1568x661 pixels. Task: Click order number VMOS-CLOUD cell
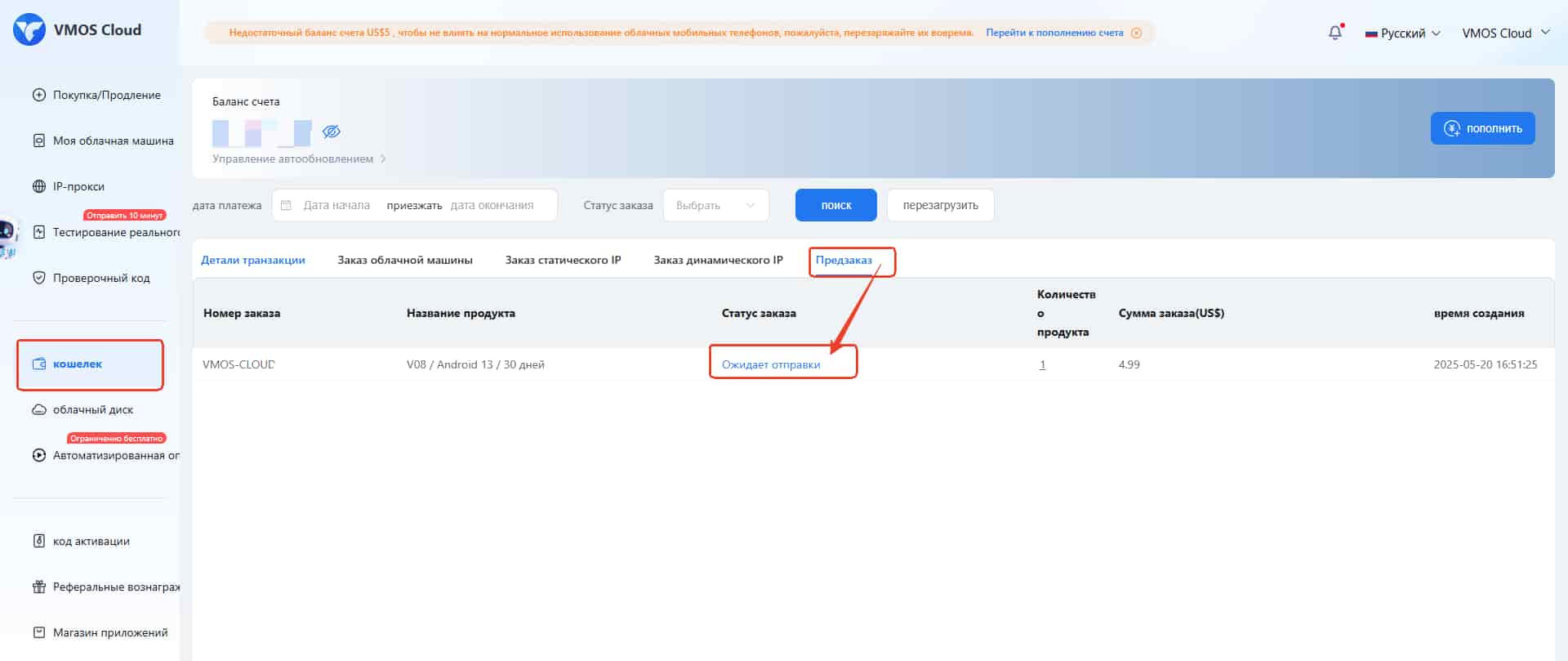click(238, 364)
